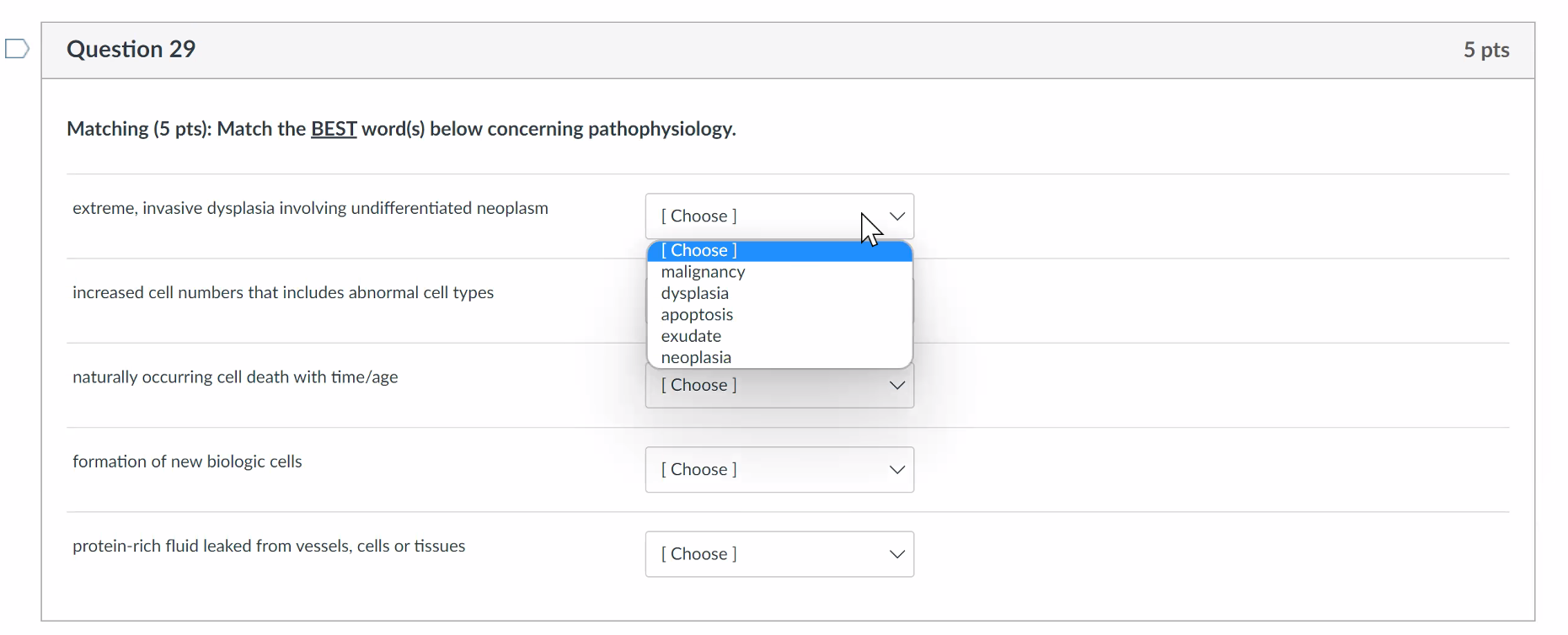
Task: Click the Question 29 heading
Action: [x=131, y=50]
